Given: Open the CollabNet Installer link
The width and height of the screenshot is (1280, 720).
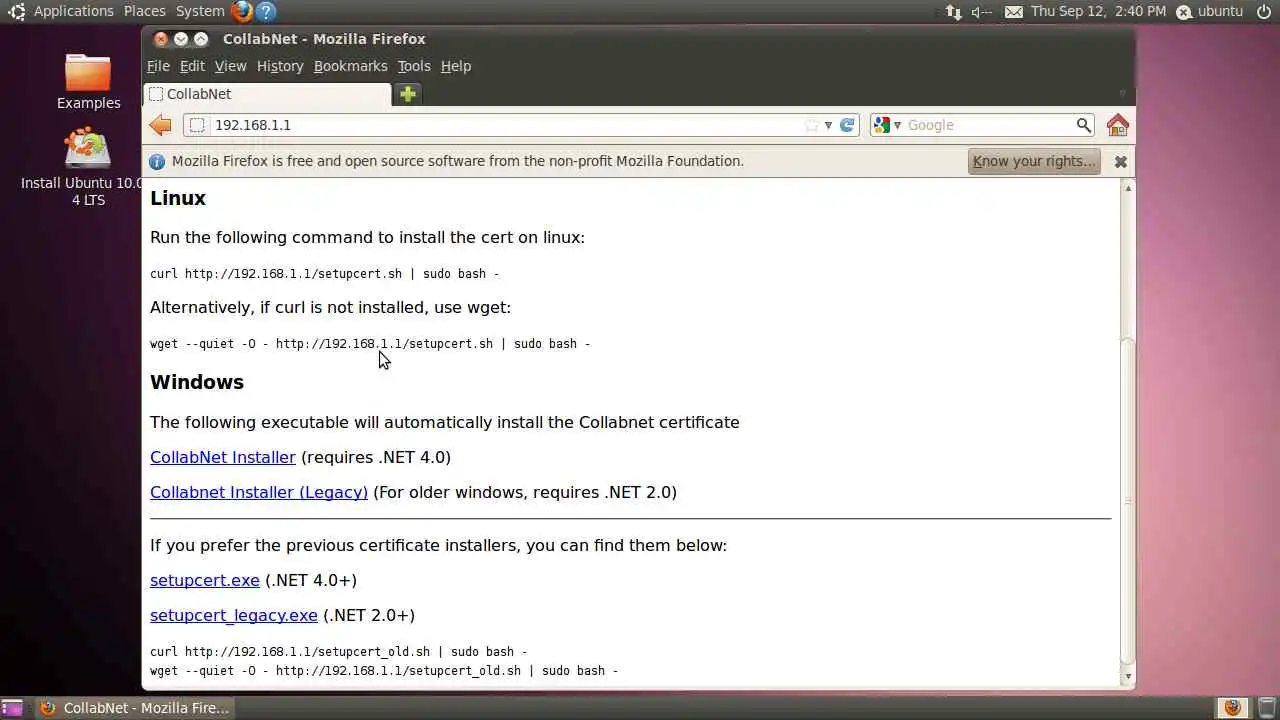Looking at the screenshot, I should (x=223, y=457).
